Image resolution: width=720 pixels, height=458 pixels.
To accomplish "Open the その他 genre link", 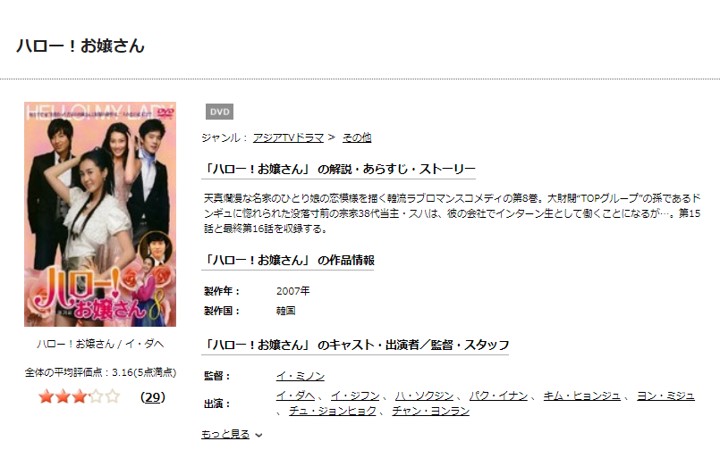I will (357, 137).
